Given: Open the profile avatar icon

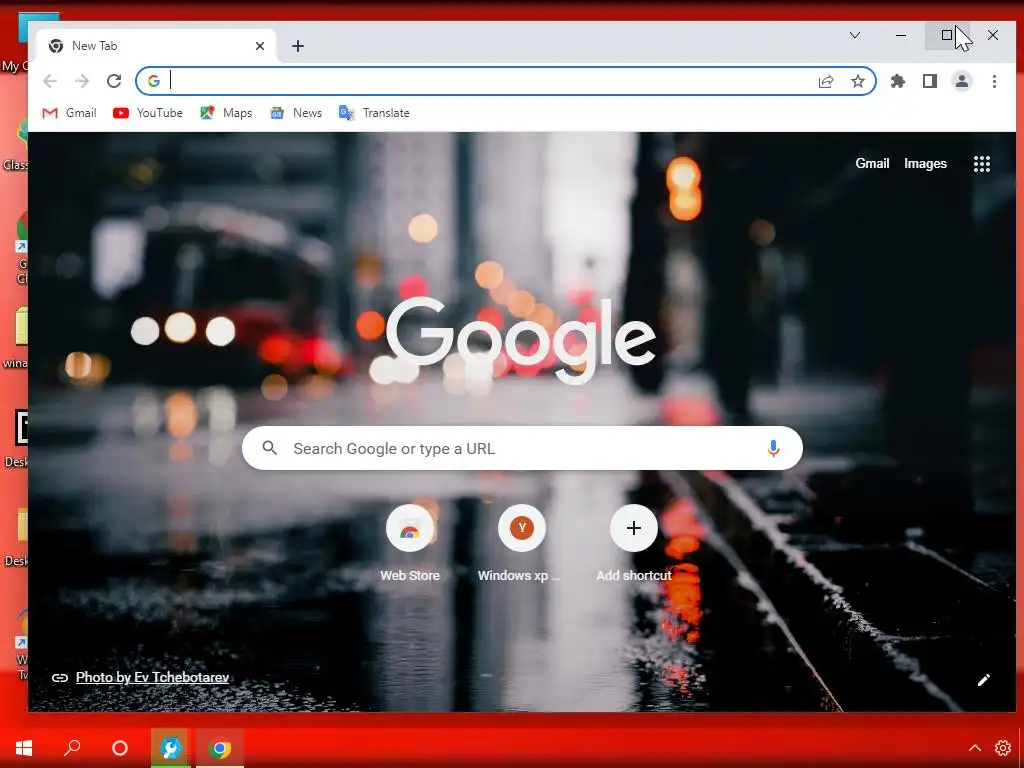Looking at the screenshot, I should [x=962, y=81].
